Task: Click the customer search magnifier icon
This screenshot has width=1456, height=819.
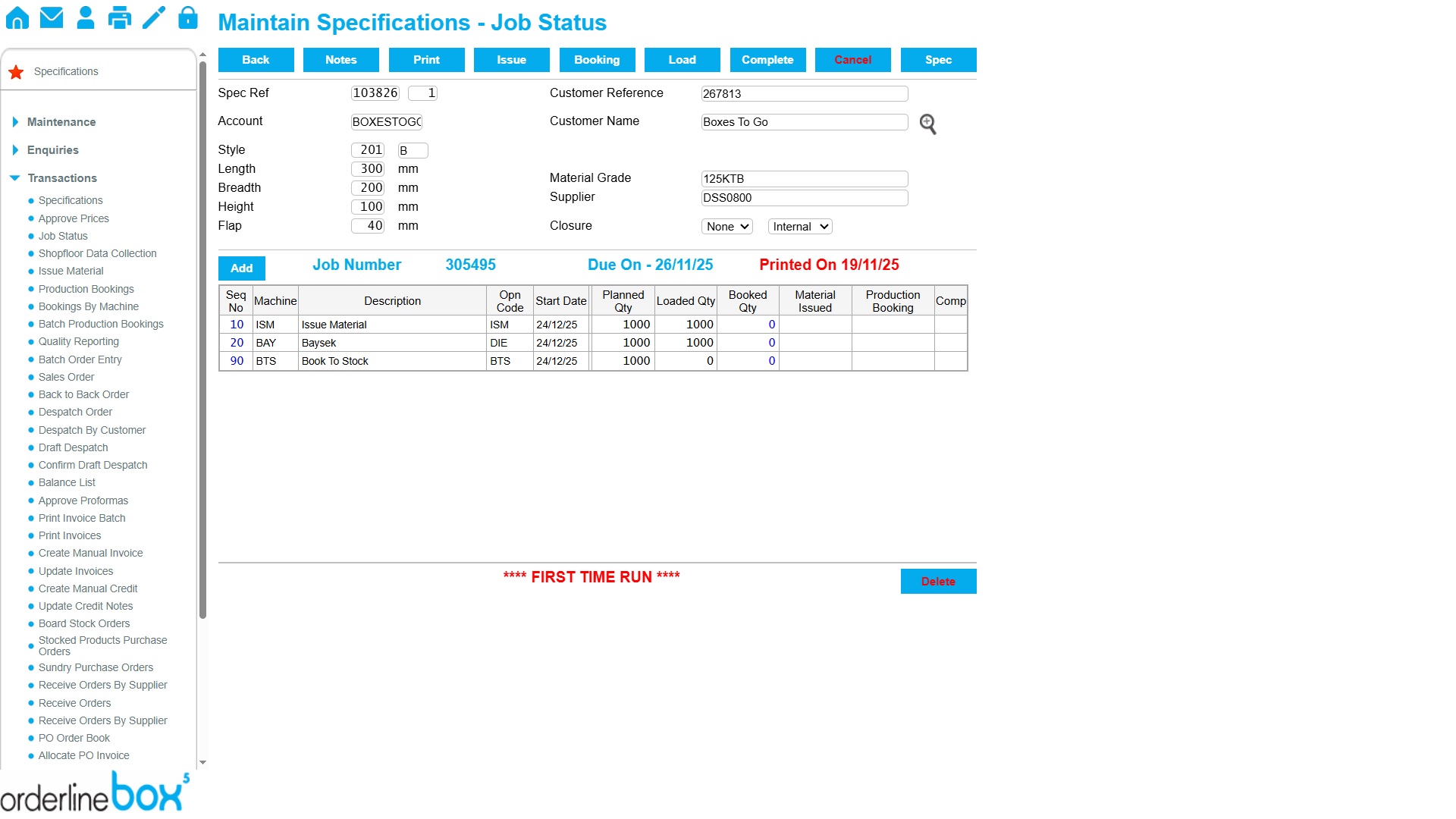Action: point(927,124)
